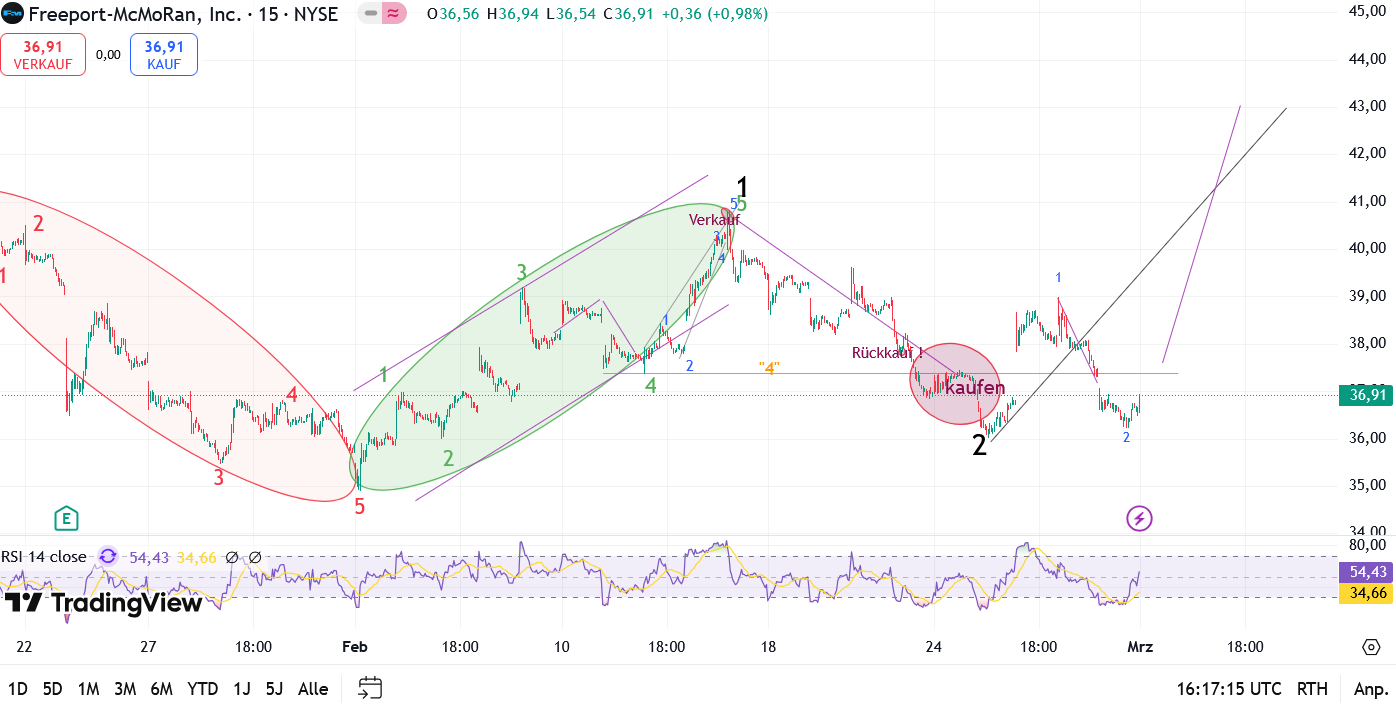
Task: Click the RSI refresh cycle icon
Action: [x=108, y=557]
